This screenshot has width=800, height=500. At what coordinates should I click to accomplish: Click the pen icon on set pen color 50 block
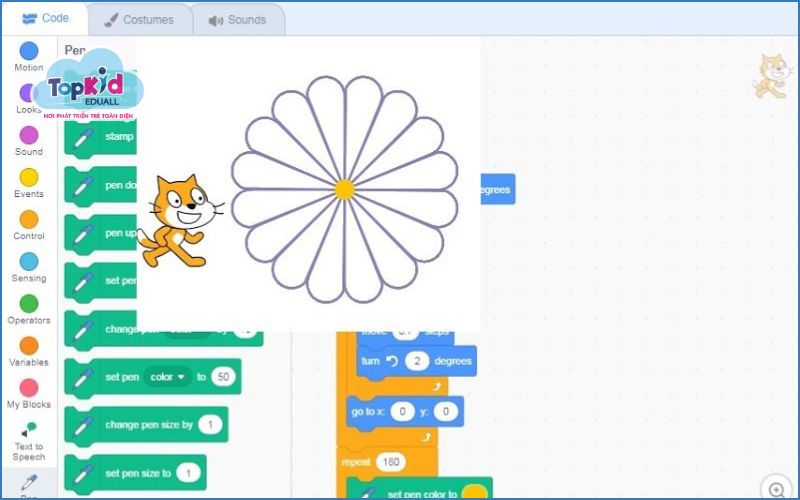(84, 378)
